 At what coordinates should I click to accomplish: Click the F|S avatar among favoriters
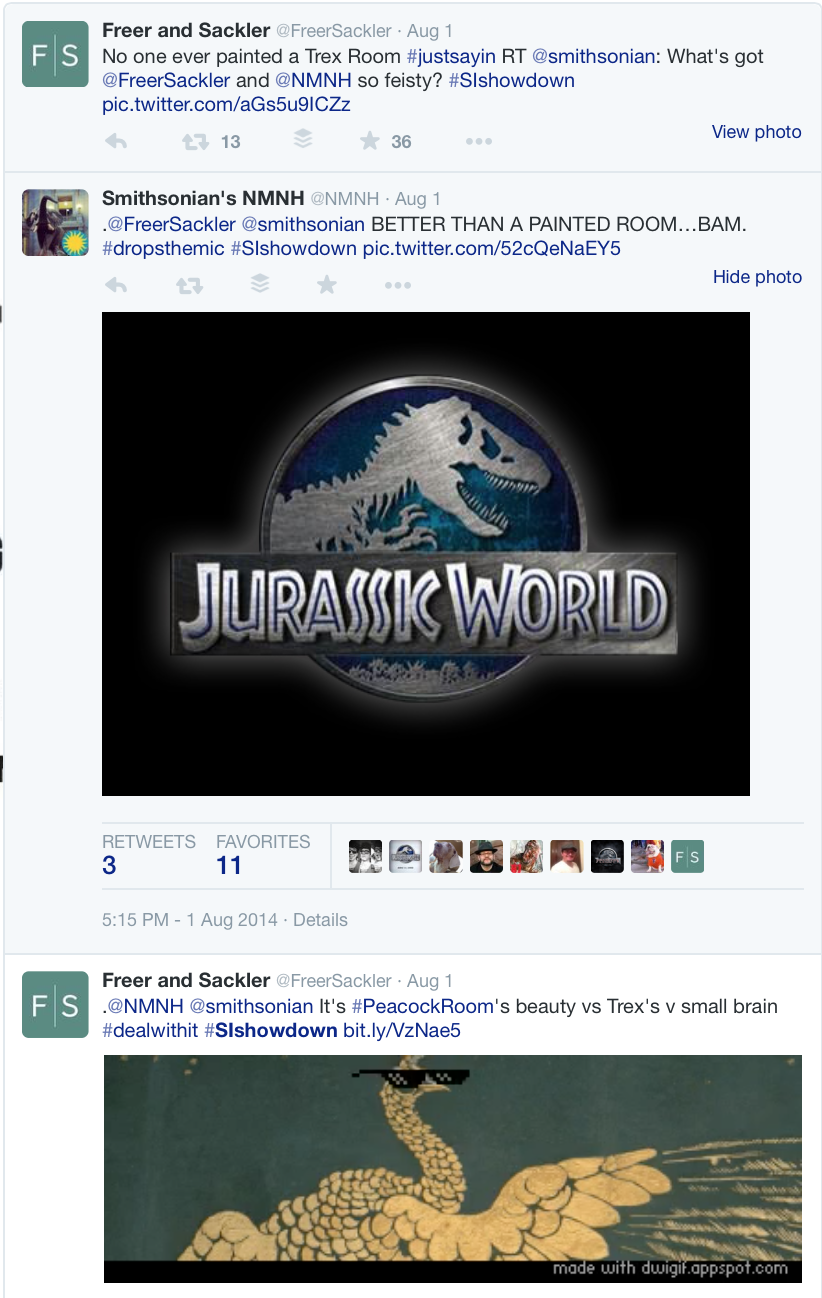[687, 857]
